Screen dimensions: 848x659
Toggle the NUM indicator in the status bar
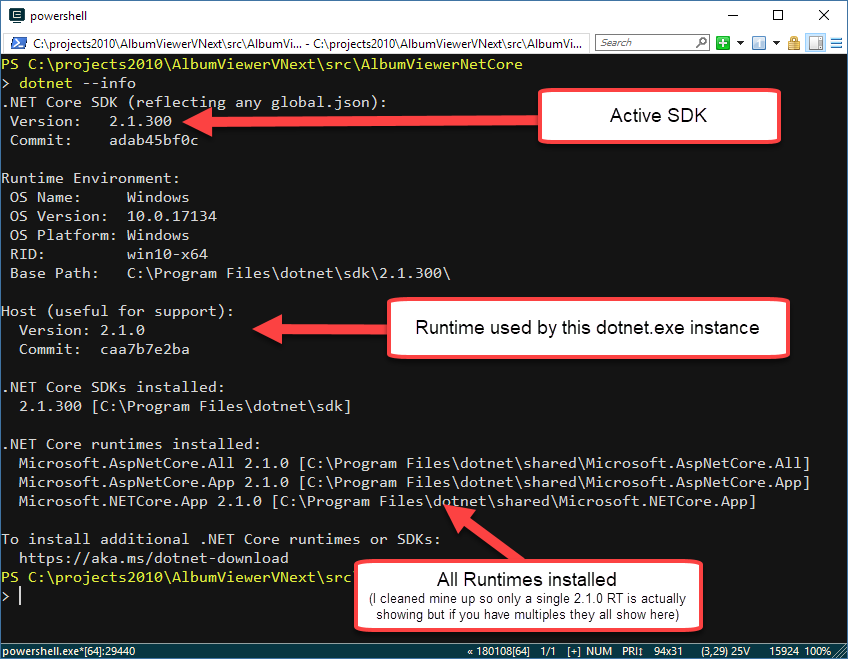[597, 652]
